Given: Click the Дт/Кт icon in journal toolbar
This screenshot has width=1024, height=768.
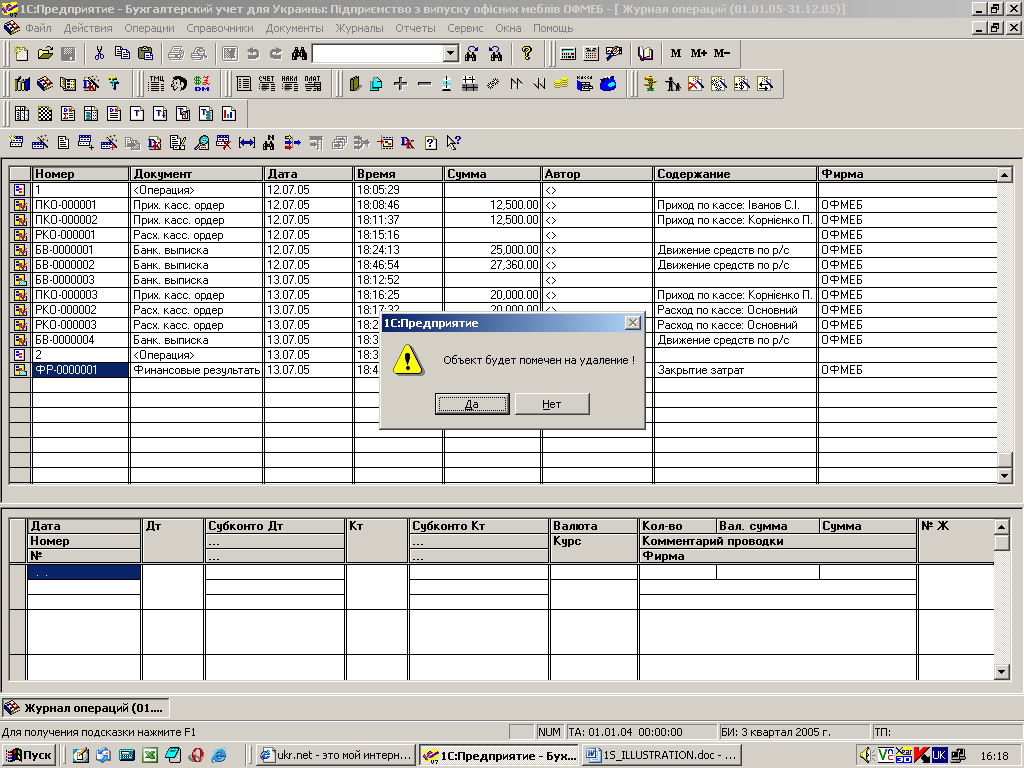Looking at the screenshot, I should pos(408,142).
